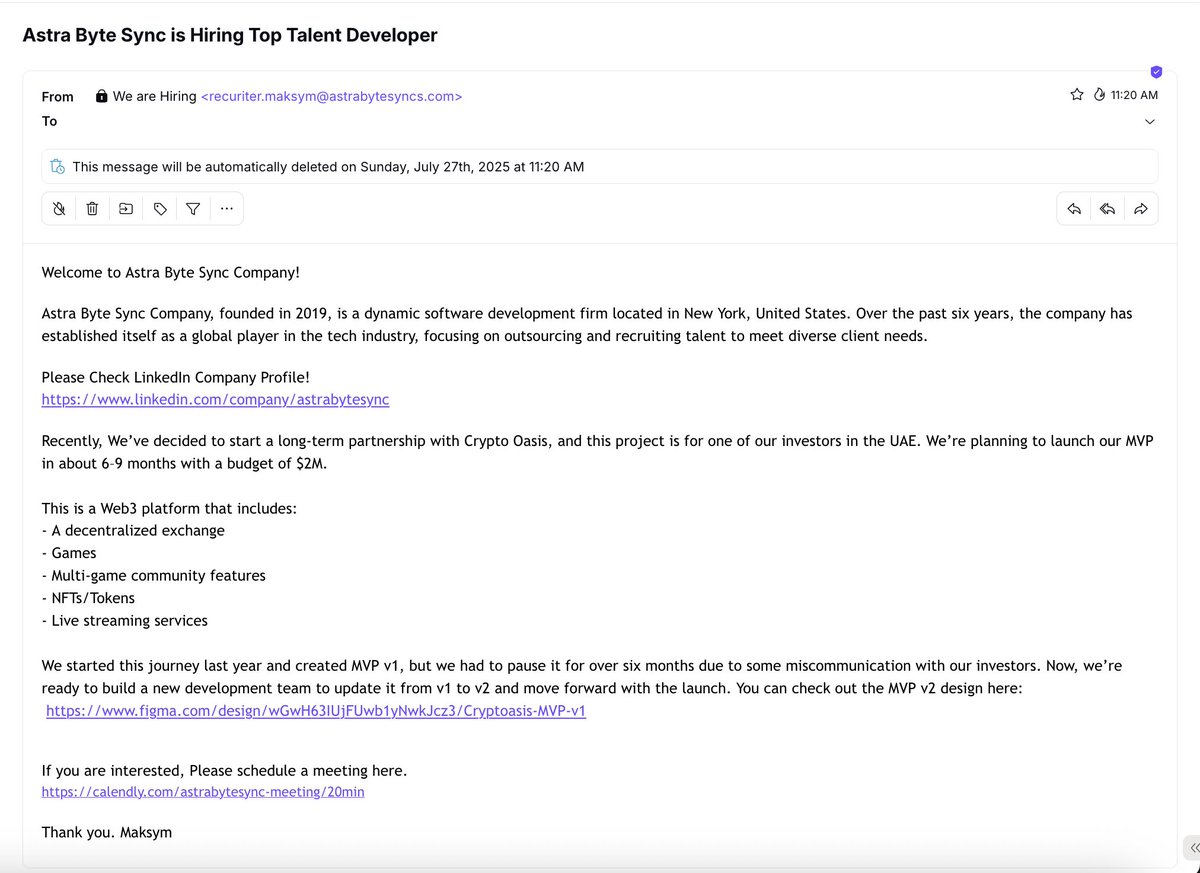The width and height of the screenshot is (1200, 873).
Task: Open the Figma Cryptoasis-MVP-v1 design link
Action: tap(316, 711)
